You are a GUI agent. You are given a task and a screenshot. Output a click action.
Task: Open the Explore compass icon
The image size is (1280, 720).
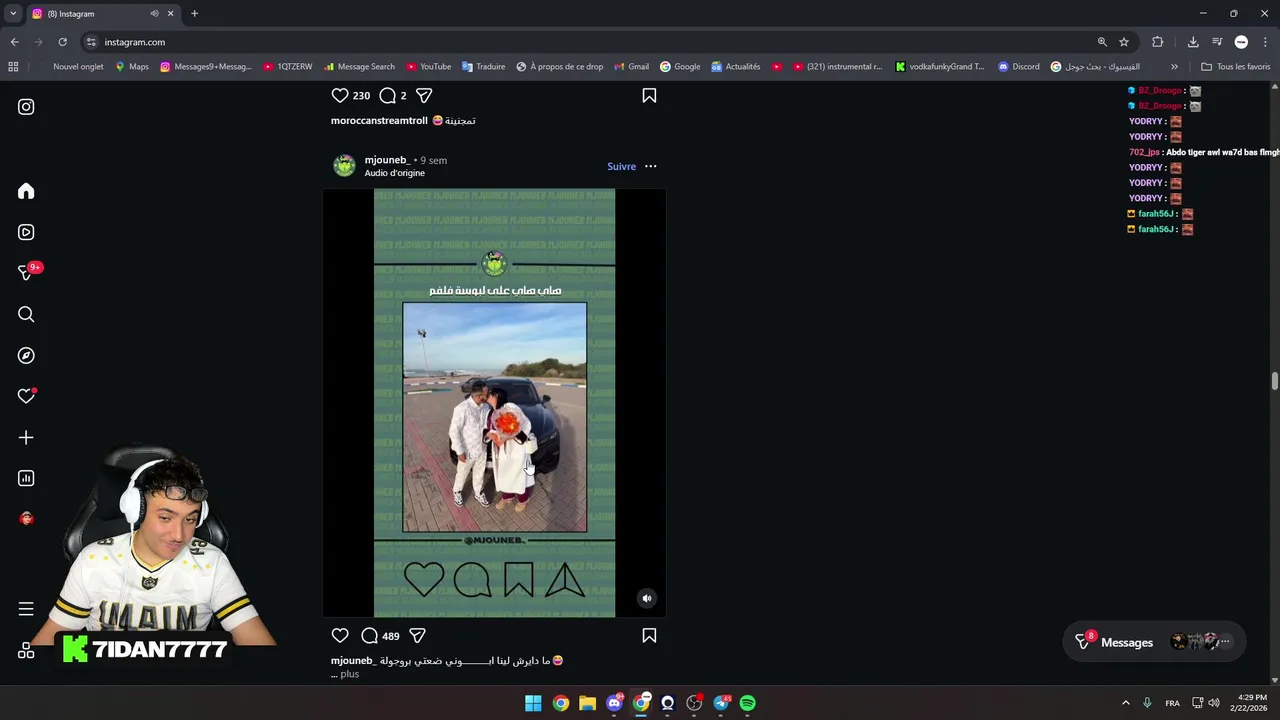[x=26, y=355]
